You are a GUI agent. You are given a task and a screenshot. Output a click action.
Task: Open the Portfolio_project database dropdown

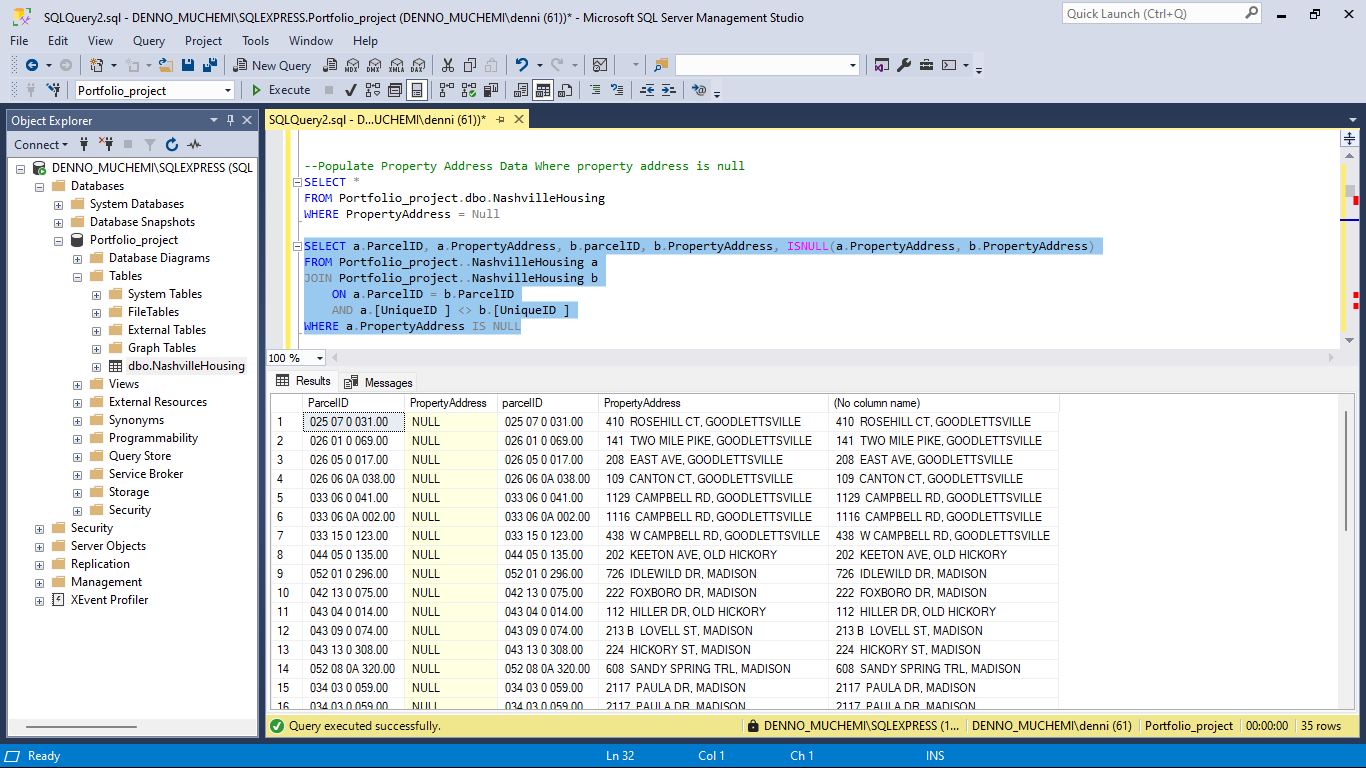point(228,90)
